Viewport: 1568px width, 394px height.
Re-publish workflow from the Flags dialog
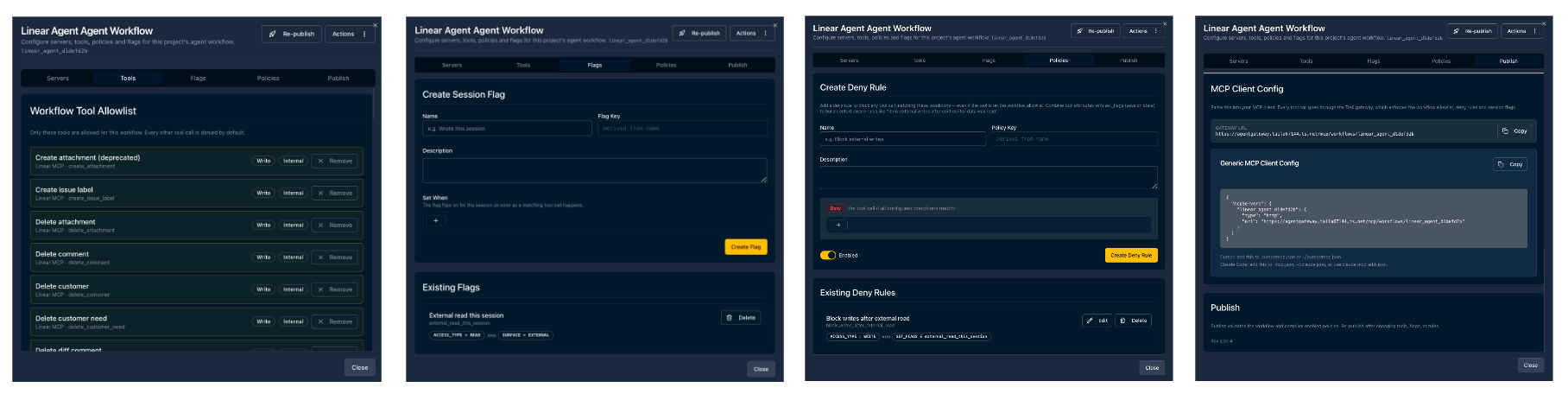click(699, 33)
